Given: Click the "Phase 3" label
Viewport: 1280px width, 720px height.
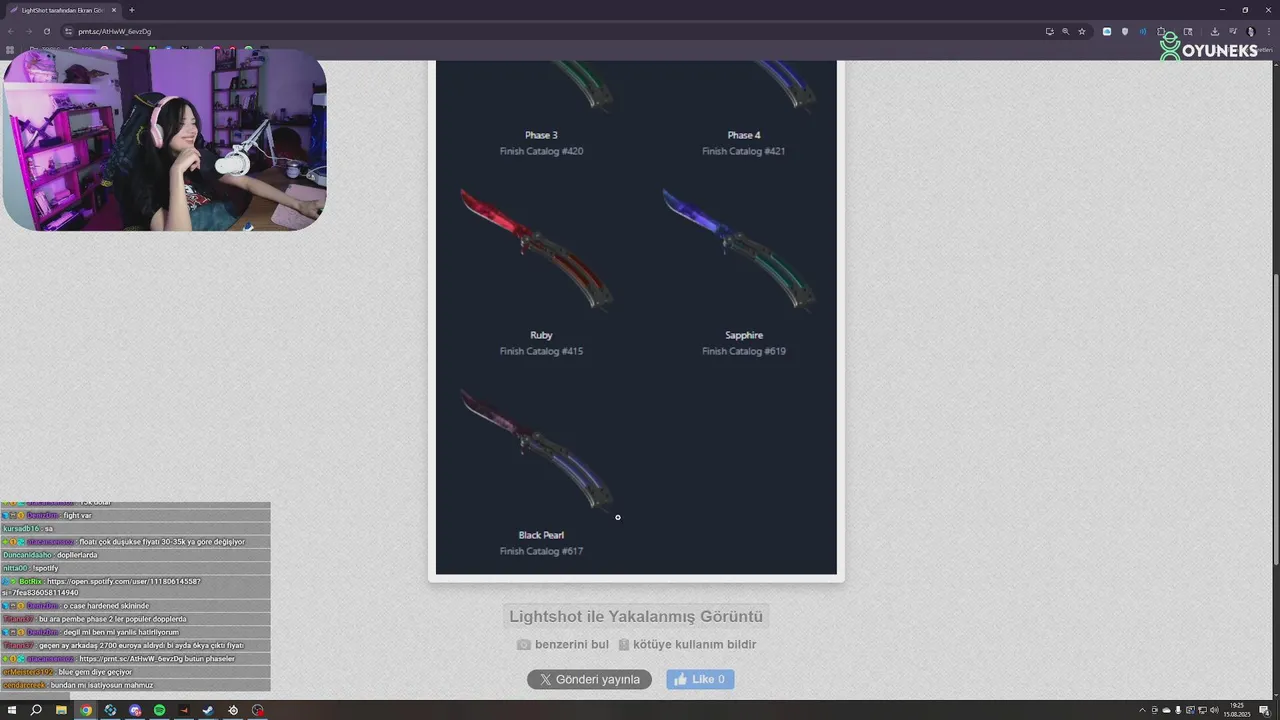Looking at the screenshot, I should (x=541, y=135).
